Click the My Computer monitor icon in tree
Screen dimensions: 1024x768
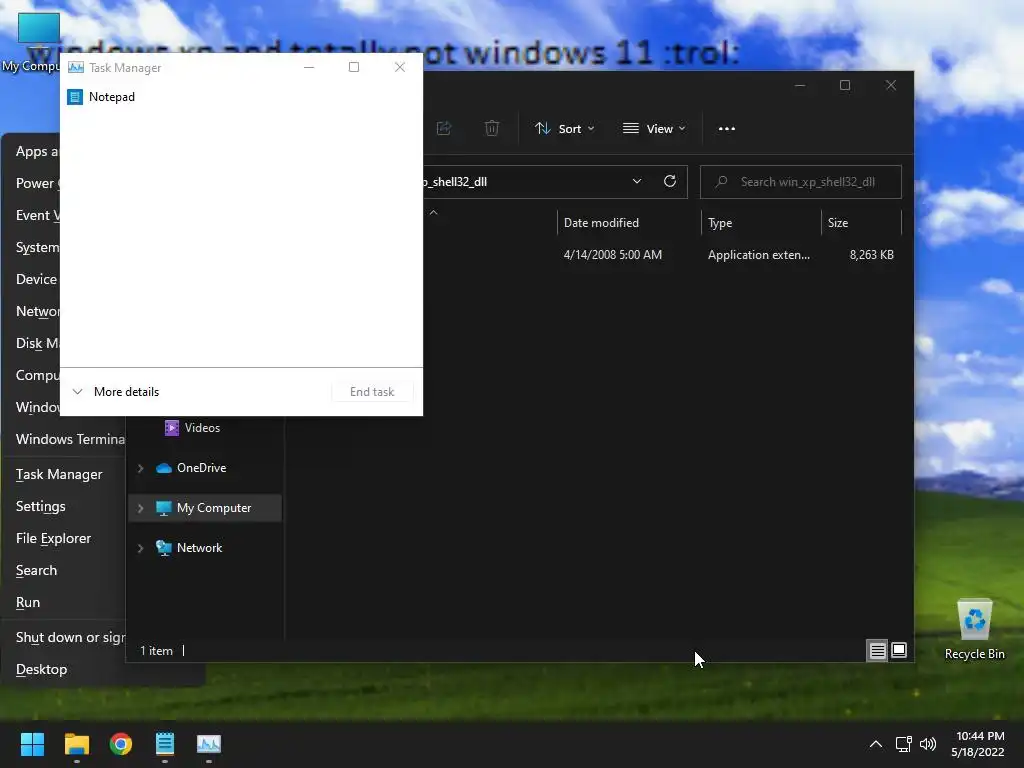click(164, 508)
